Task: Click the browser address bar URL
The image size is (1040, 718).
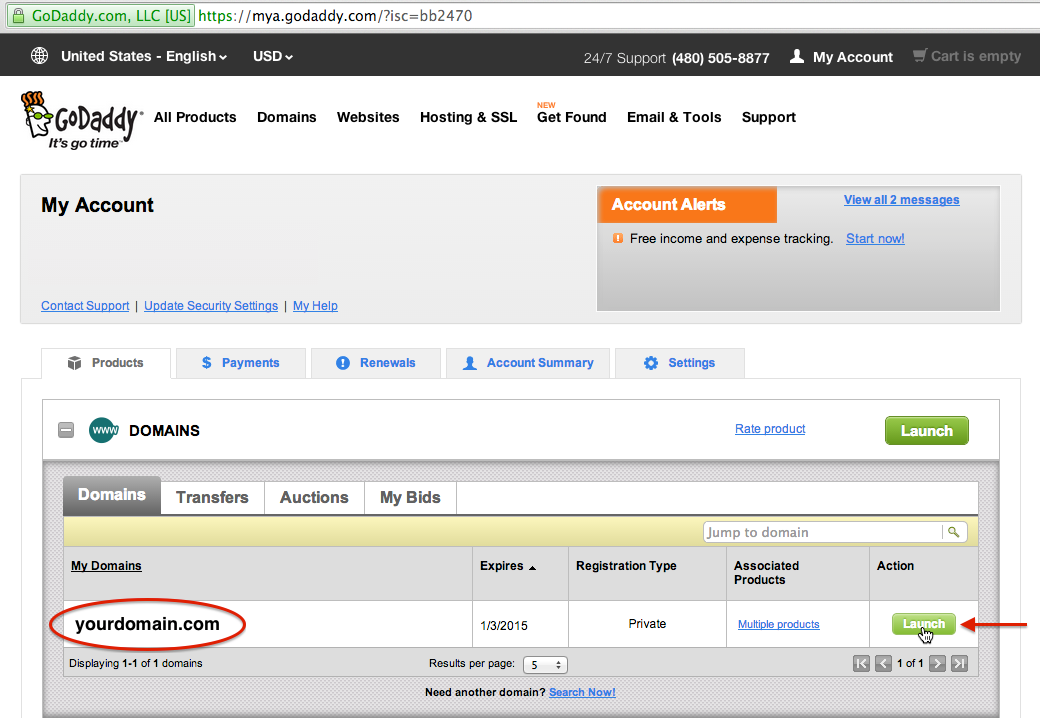Action: pyautogui.click(x=335, y=16)
